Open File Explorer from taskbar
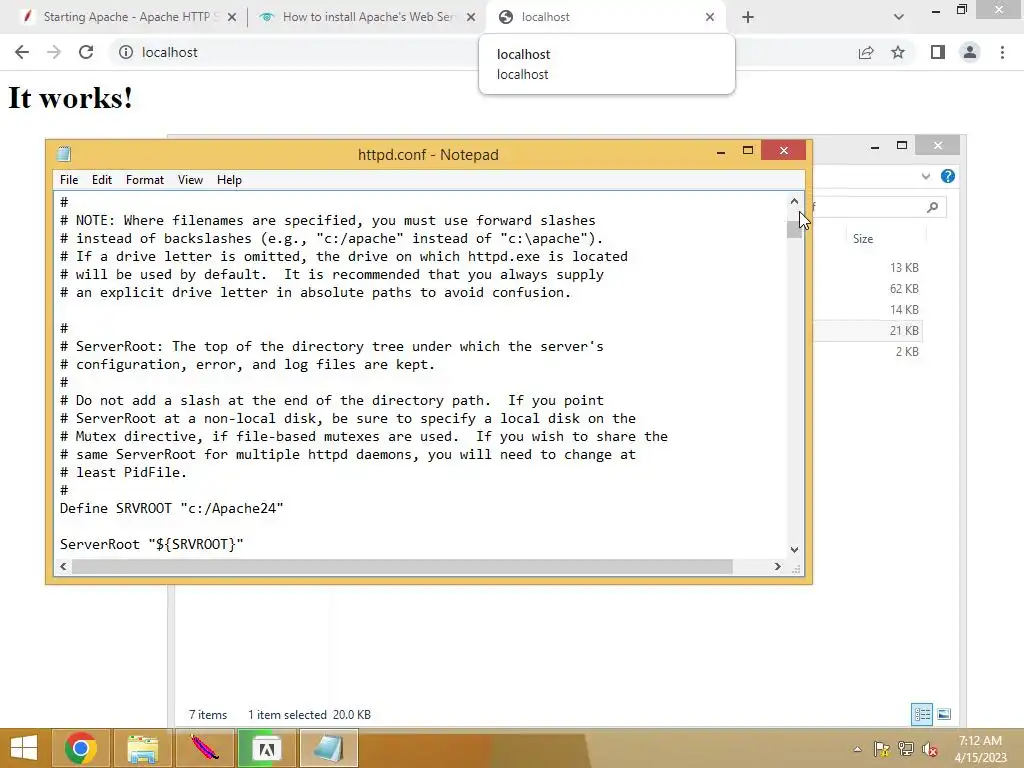 pos(142,748)
